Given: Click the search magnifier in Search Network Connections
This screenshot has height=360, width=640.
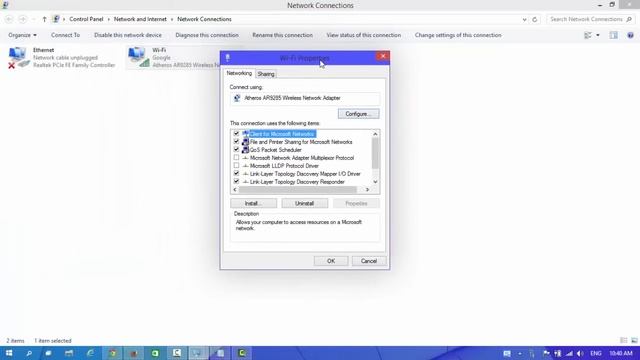Looking at the screenshot, I should (629, 19).
